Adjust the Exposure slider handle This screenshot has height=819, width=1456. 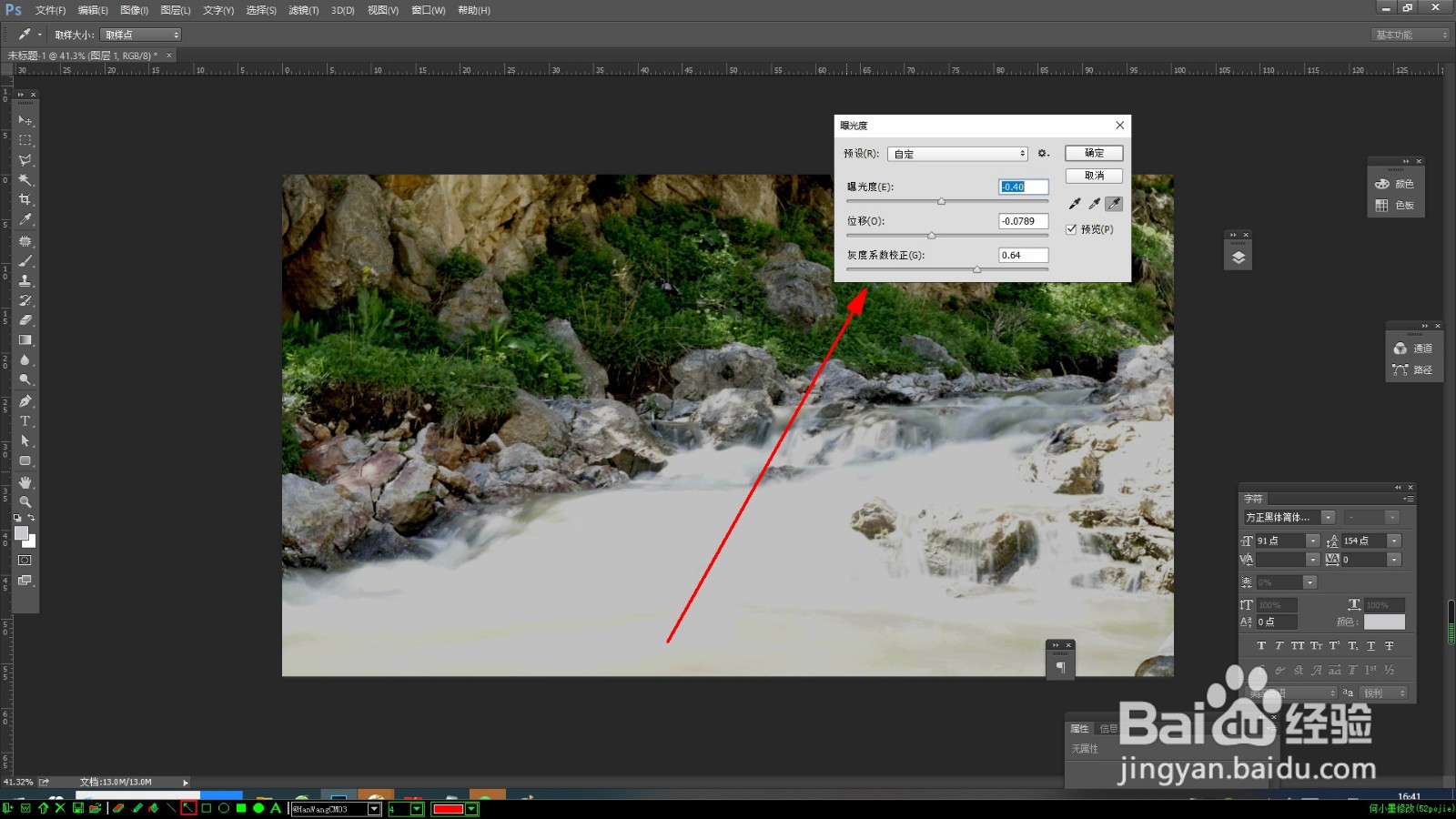pos(941,201)
